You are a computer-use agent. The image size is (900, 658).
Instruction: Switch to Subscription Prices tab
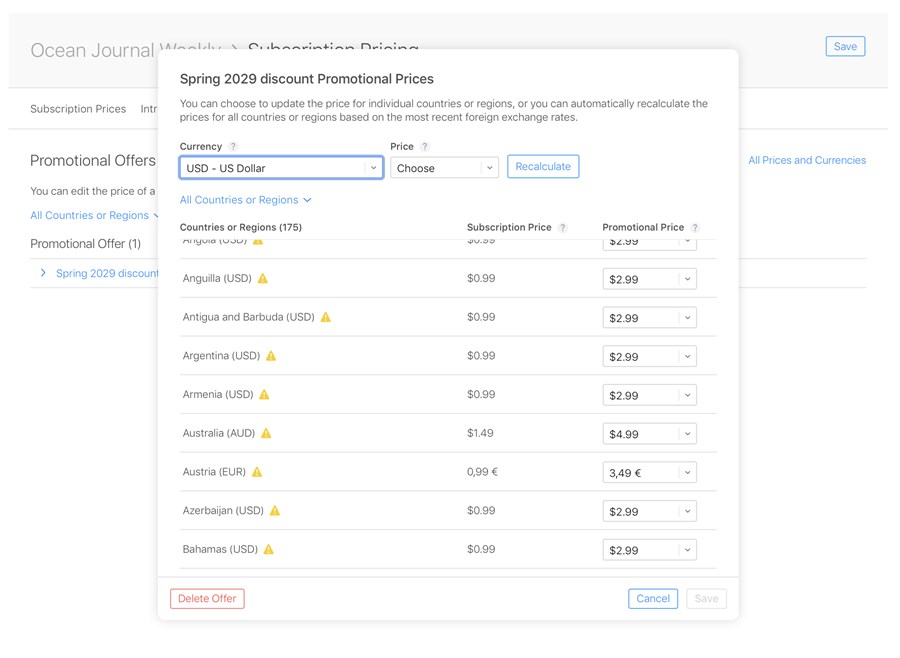(x=78, y=109)
